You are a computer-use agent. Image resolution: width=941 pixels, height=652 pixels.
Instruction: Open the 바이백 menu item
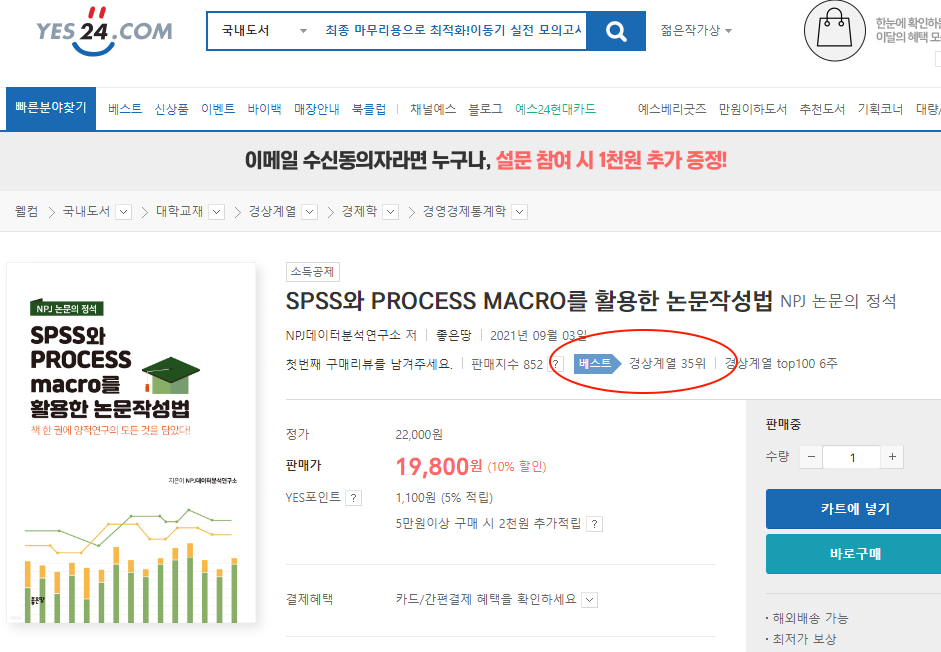coord(265,109)
